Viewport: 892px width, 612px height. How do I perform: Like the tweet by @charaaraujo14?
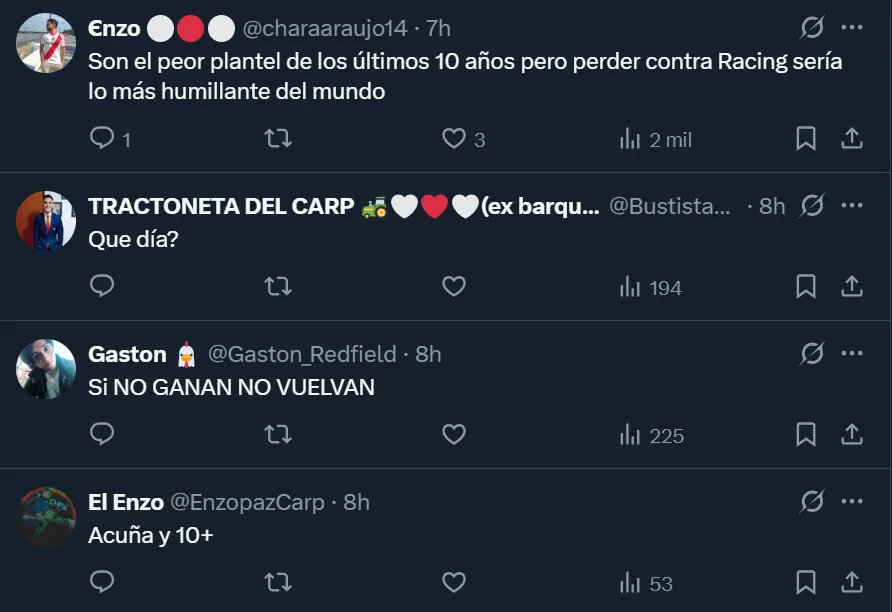[455, 139]
